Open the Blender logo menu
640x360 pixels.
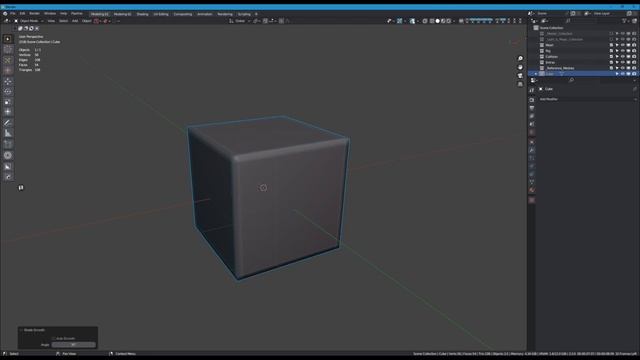(x=5, y=13)
